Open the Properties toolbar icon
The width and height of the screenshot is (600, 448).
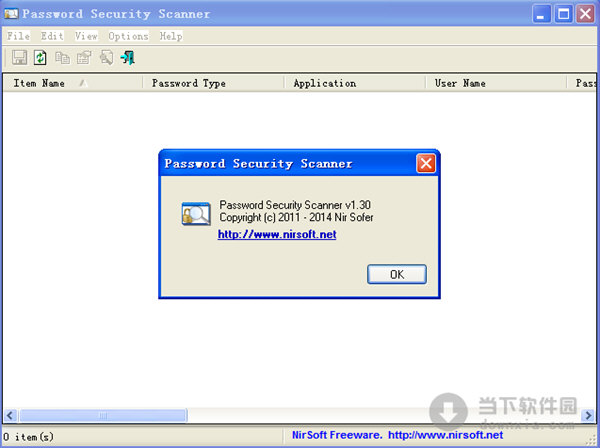pyautogui.click(x=84, y=58)
